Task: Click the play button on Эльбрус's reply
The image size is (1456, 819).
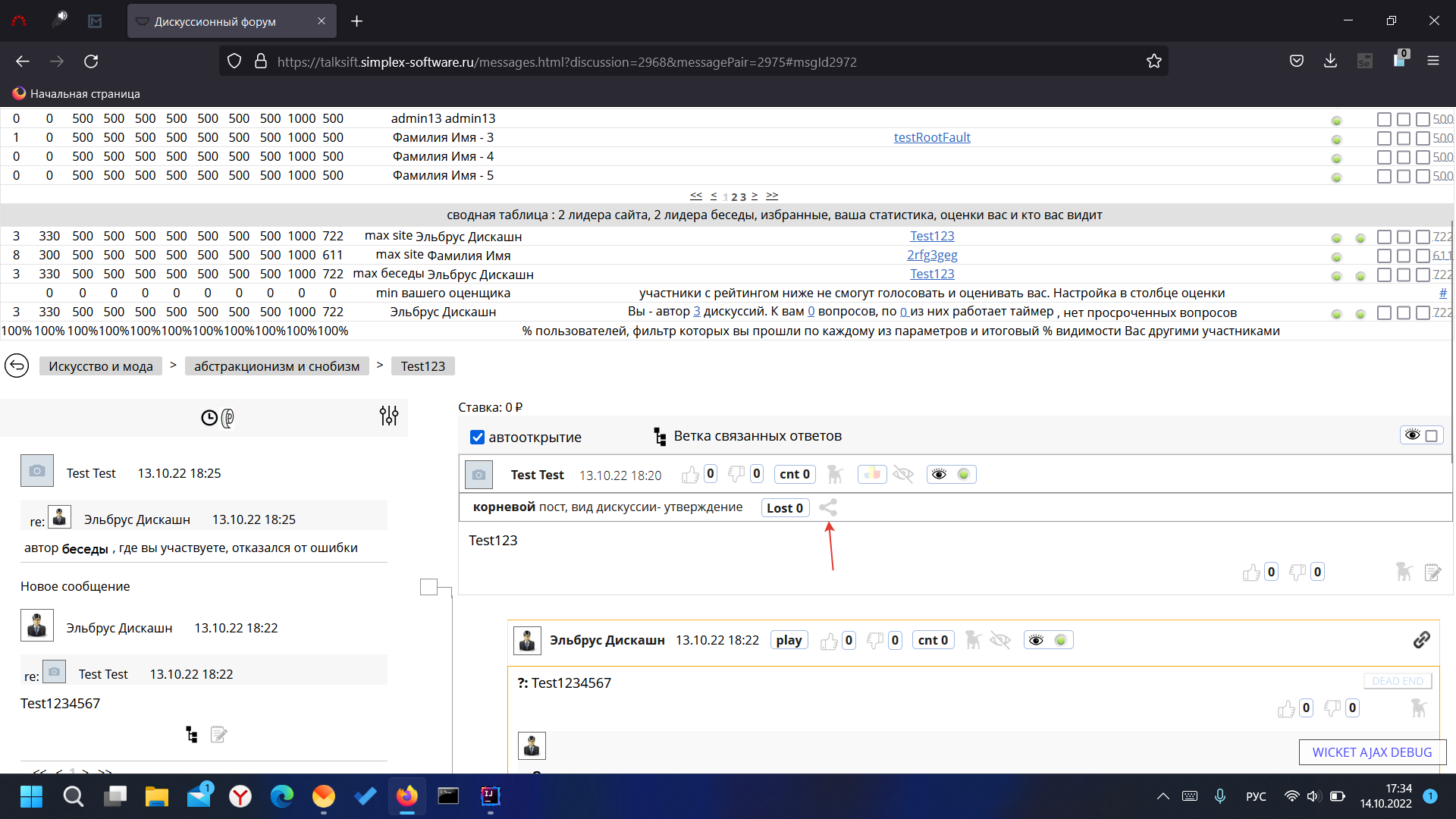Action: point(789,641)
